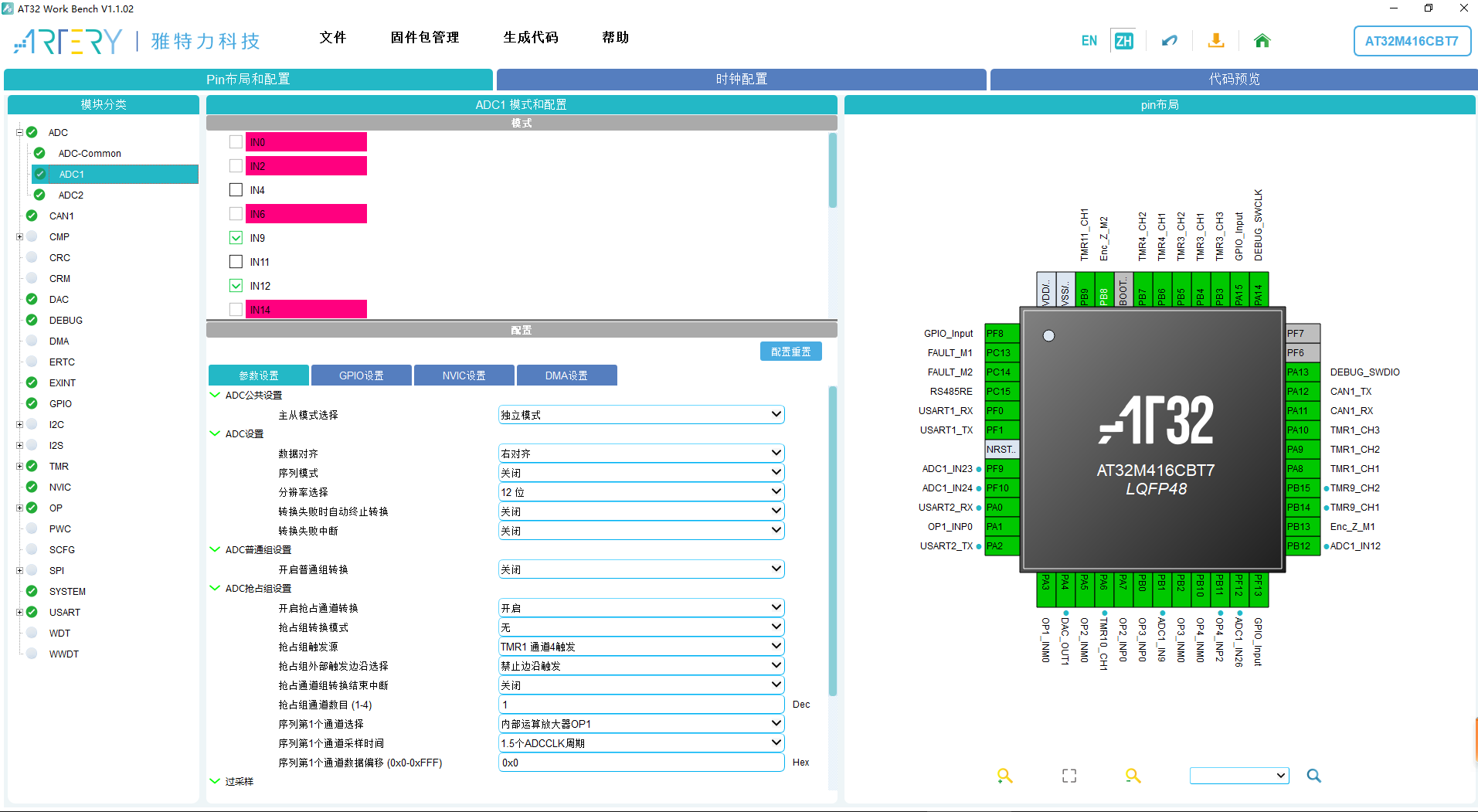Click the 抢占组通道数目 input field
Image resolution: width=1478 pixels, height=812 pixels.
pos(641,705)
